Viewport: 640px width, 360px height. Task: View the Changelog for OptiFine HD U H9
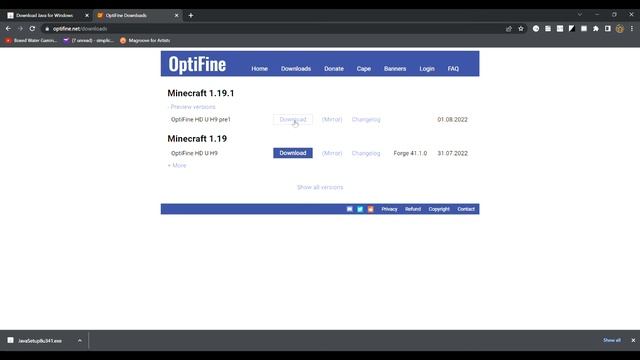[x=366, y=153]
